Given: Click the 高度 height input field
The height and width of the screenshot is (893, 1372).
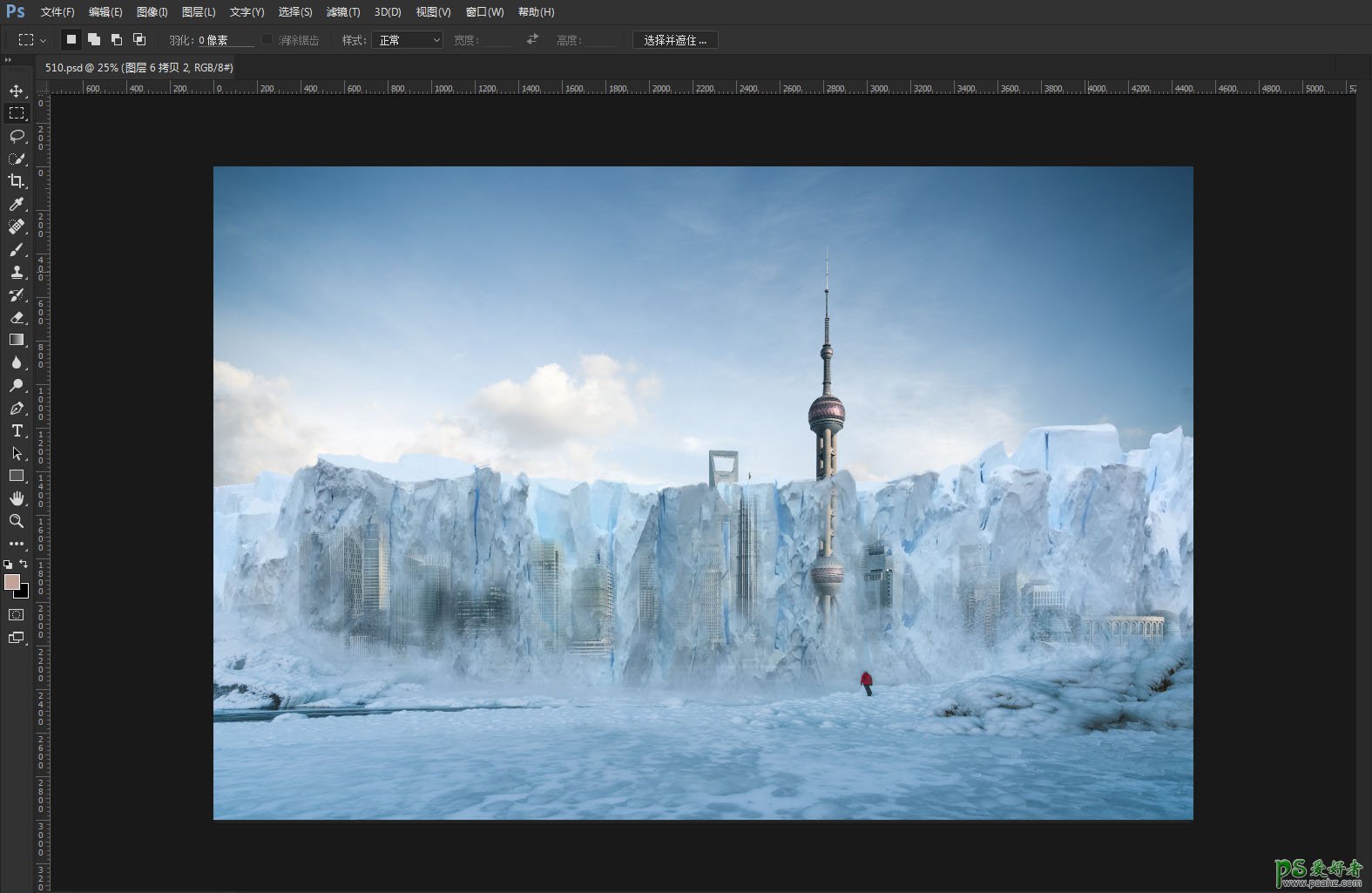Looking at the screenshot, I should pos(601,40).
